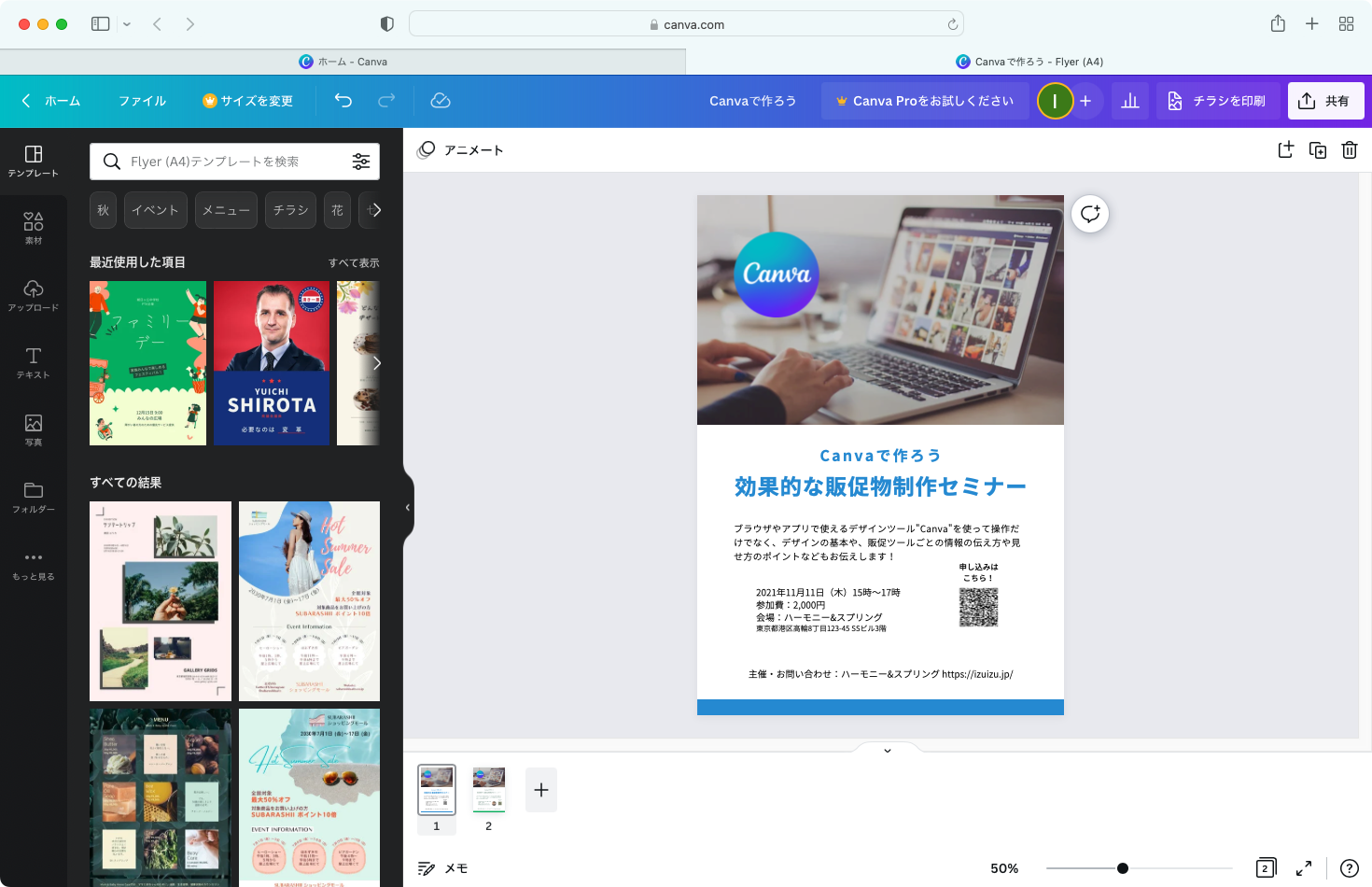This screenshot has height=887, width=1372.
Task: Select the 効果的な販促物制作セミナー heading
Action: (x=880, y=486)
